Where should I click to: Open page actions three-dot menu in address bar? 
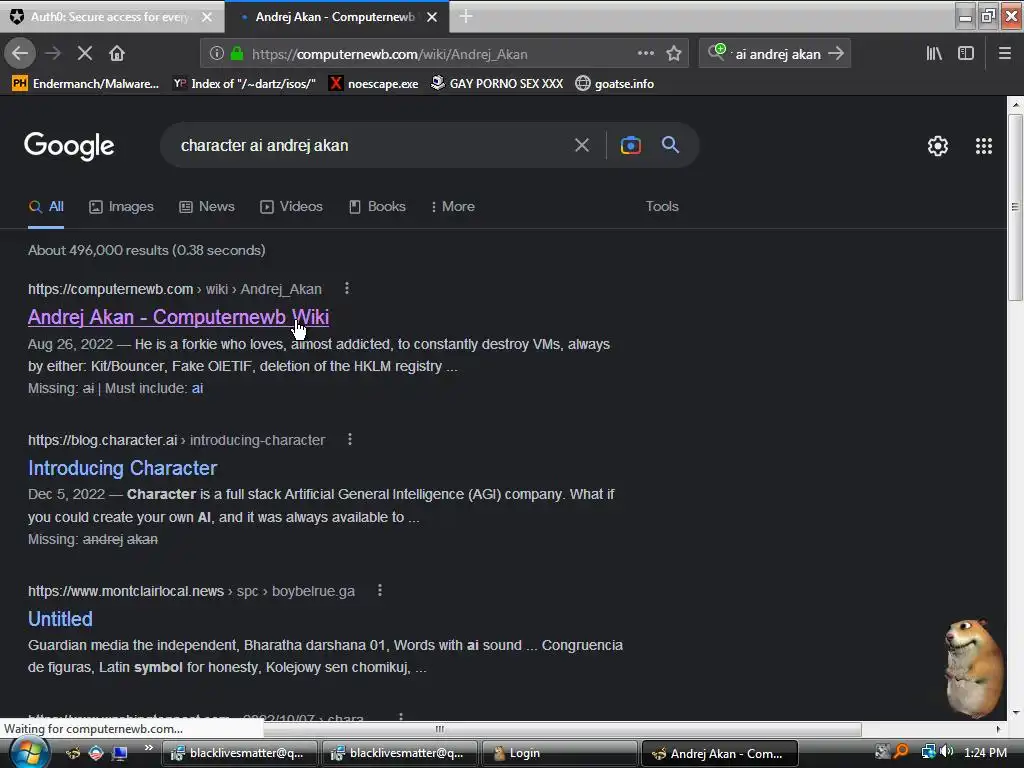(646, 54)
